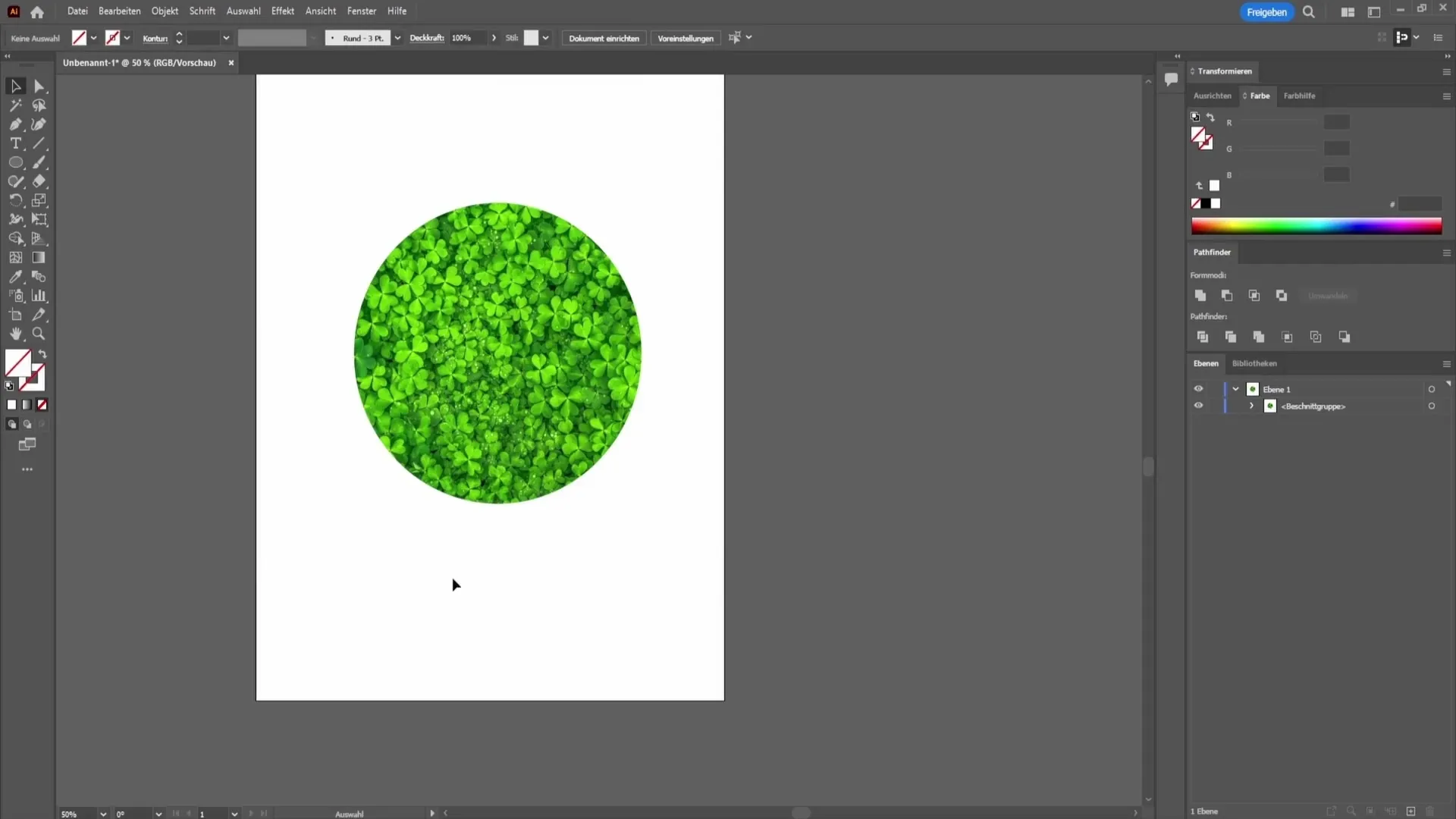The width and height of the screenshot is (1456, 819).
Task: Click the Minus Back pathfinder icon
Action: coord(1345,337)
